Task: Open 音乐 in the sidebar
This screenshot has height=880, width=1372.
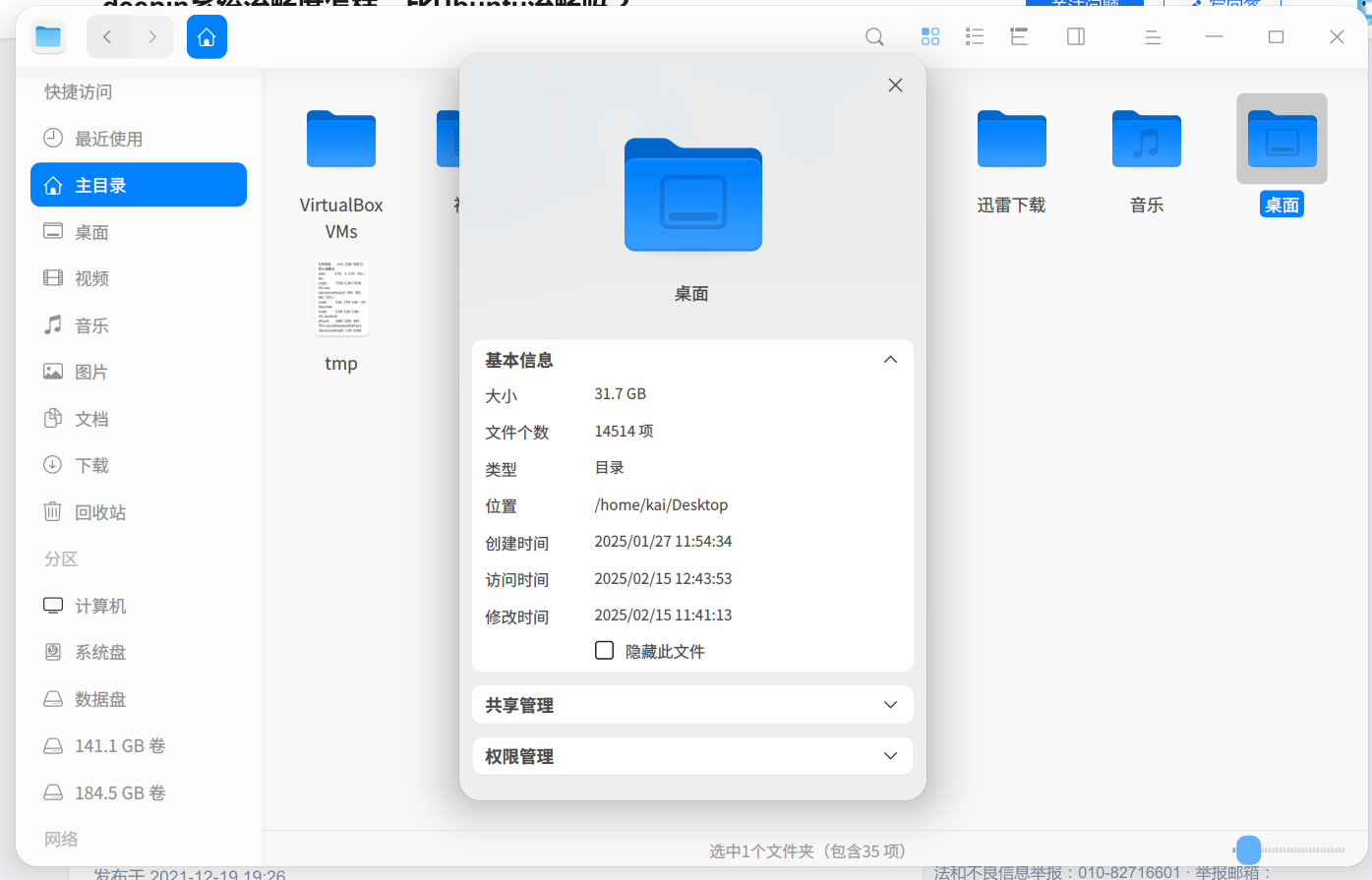Action: tap(139, 325)
